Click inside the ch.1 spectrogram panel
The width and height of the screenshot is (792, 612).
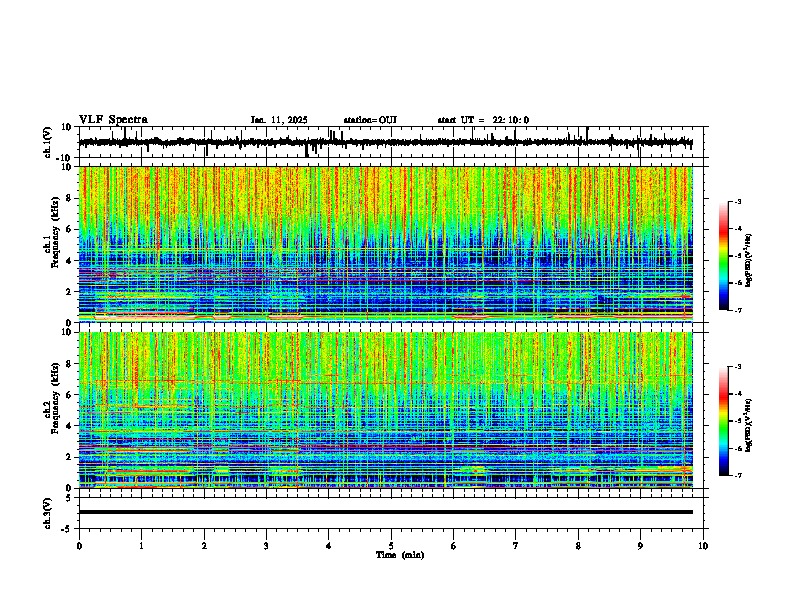(386, 244)
